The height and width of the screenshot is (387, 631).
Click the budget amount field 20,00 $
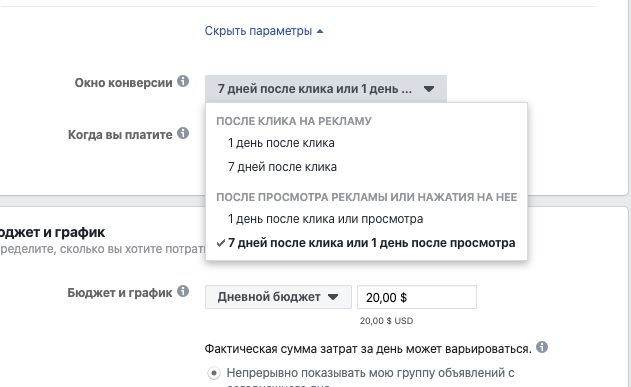point(417,297)
